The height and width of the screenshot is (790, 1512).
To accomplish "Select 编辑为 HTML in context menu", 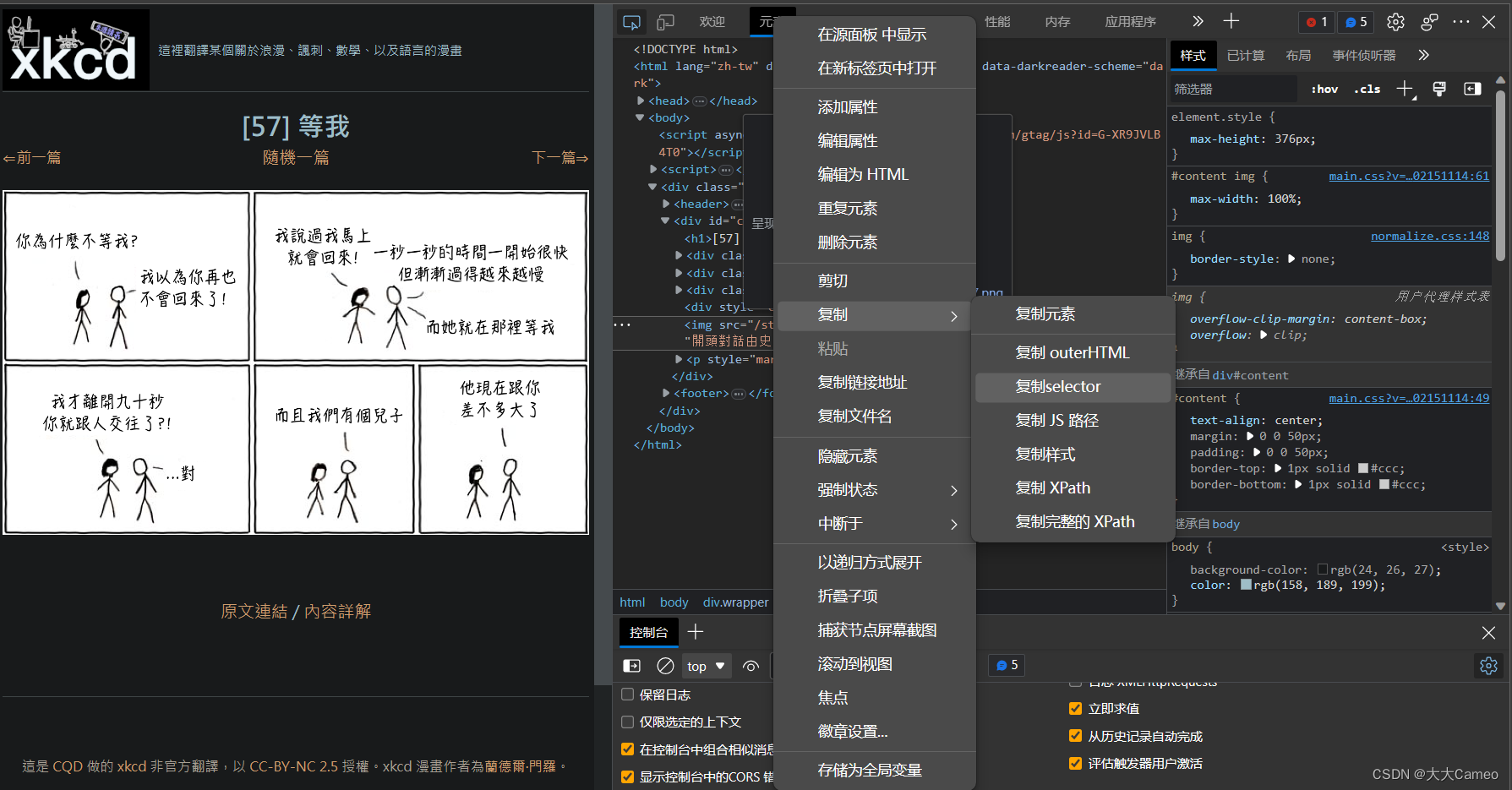I will (873, 175).
